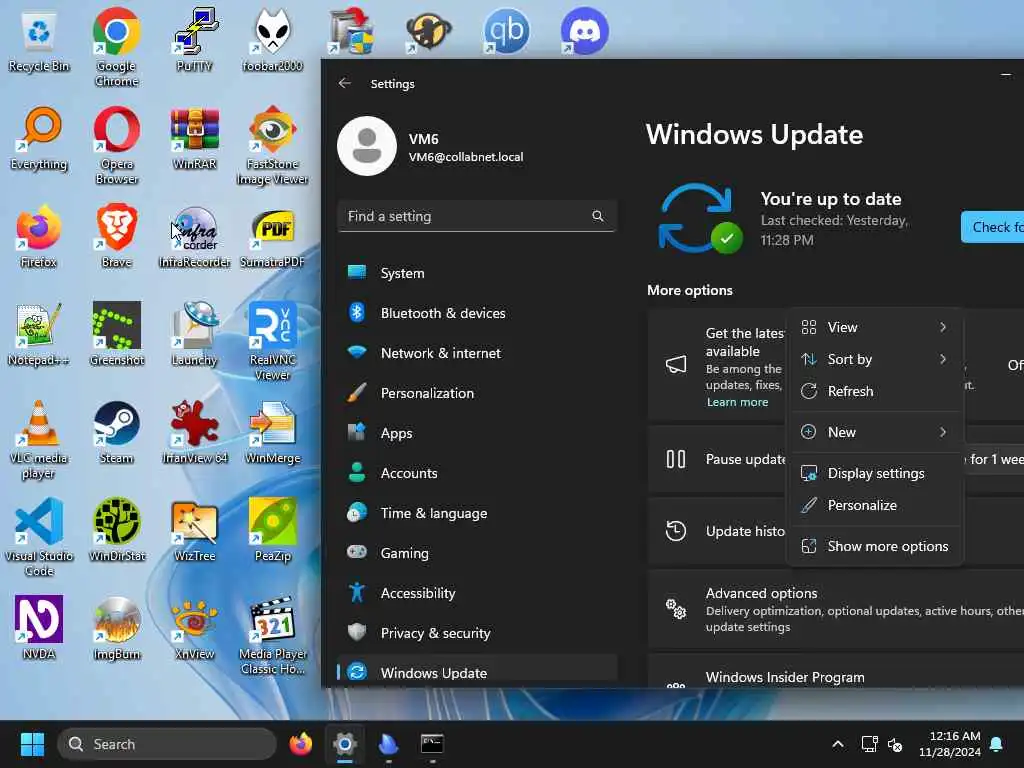Open XnView desktop shortcut
1024x768 pixels.
click(194, 628)
